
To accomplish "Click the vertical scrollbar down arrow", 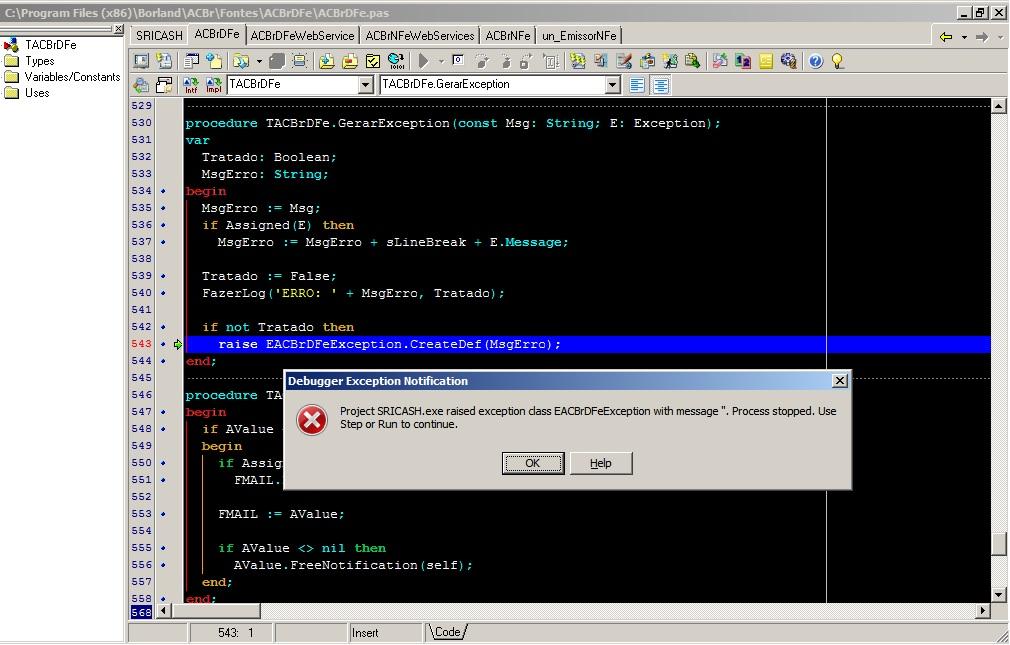I will tap(998, 595).
